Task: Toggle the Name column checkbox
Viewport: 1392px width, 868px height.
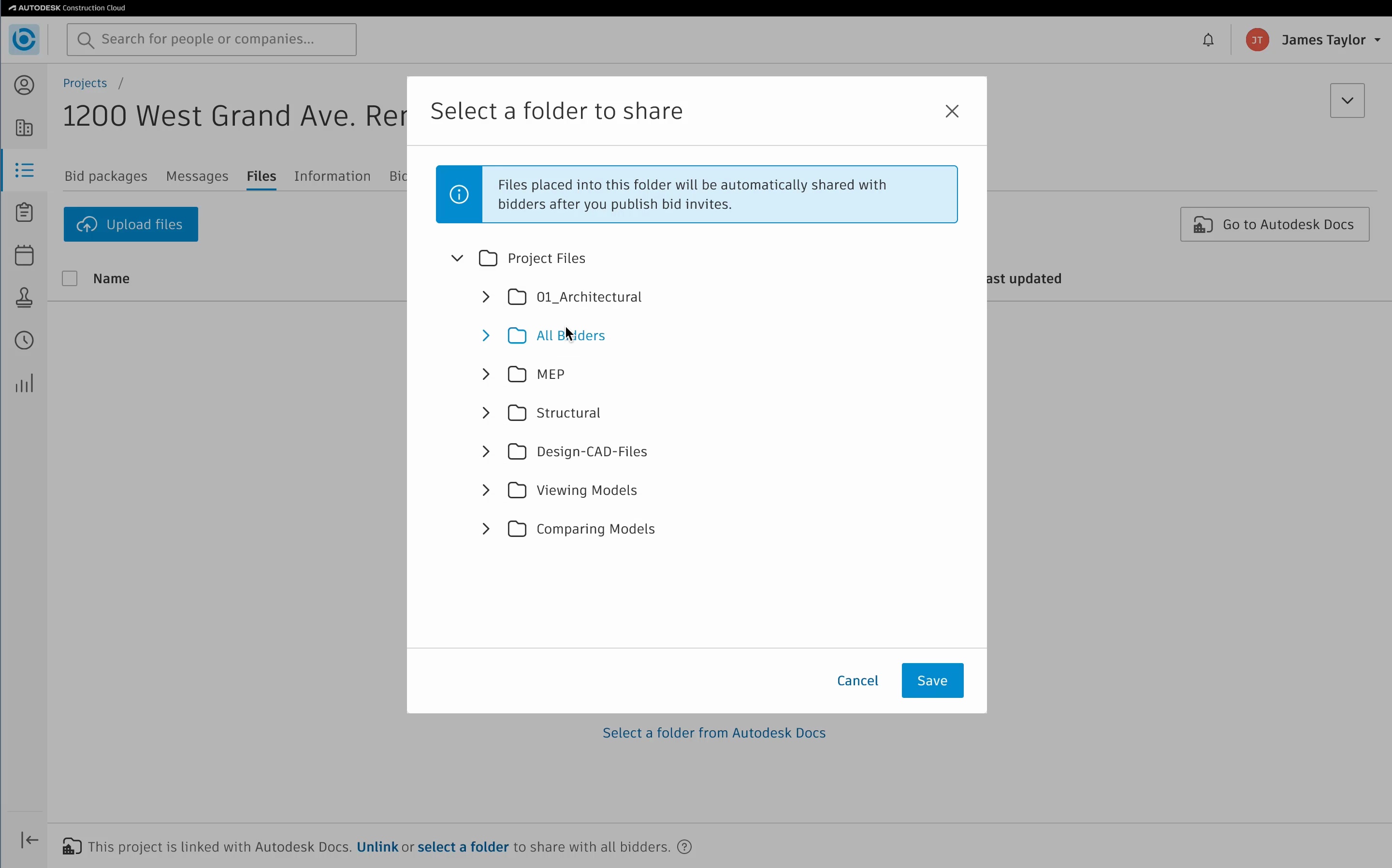Action: coord(69,278)
